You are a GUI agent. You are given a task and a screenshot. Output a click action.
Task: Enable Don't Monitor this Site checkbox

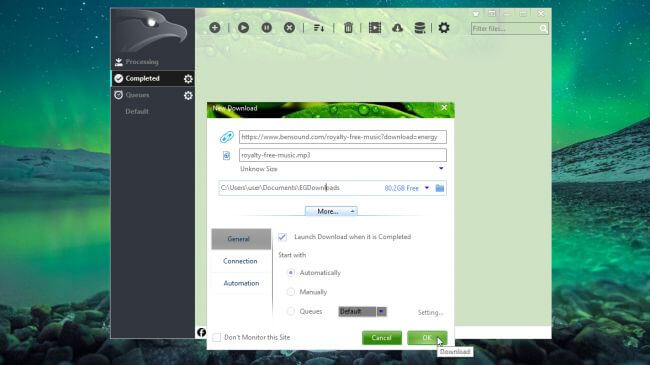coord(217,338)
